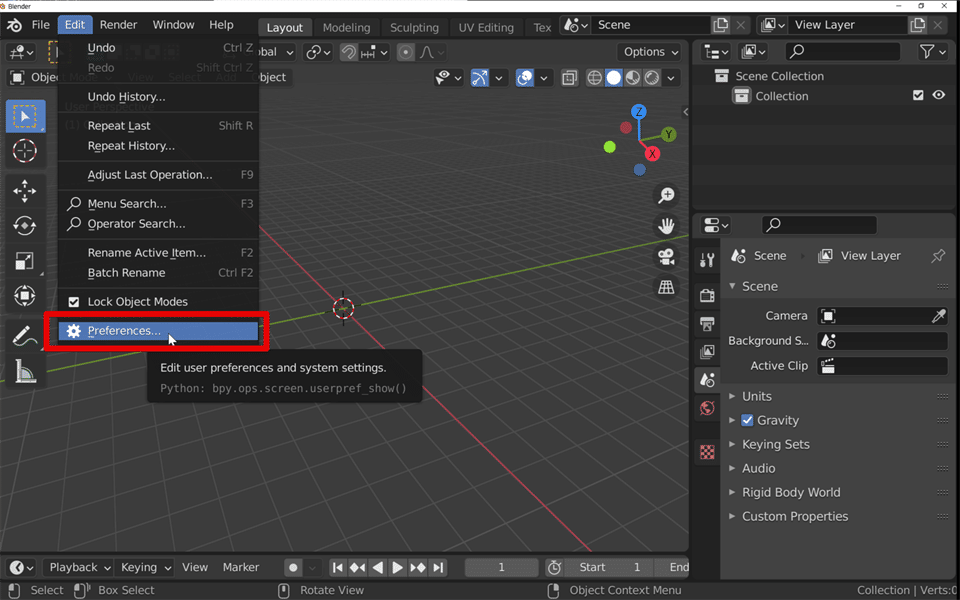The width and height of the screenshot is (960, 600).
Task: Click the pin icon in properties header
Action: click(938, 256)
